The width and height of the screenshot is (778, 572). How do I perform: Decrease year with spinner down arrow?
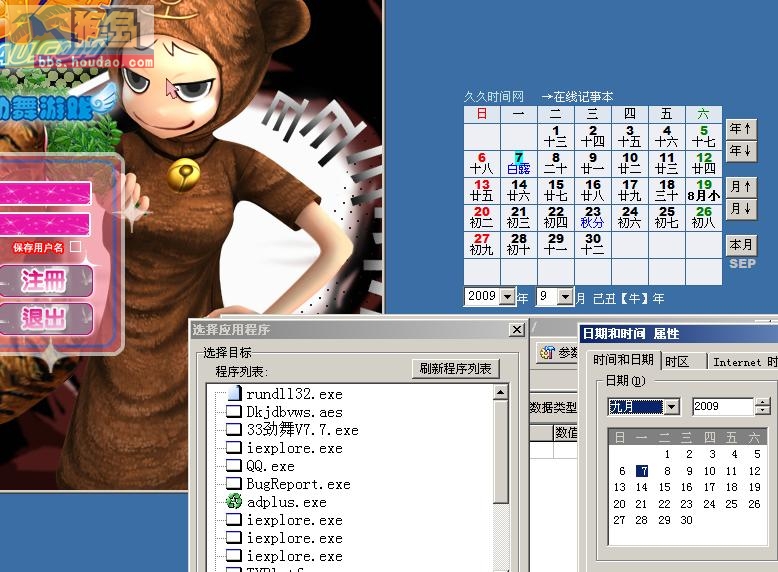pos(762,411)
